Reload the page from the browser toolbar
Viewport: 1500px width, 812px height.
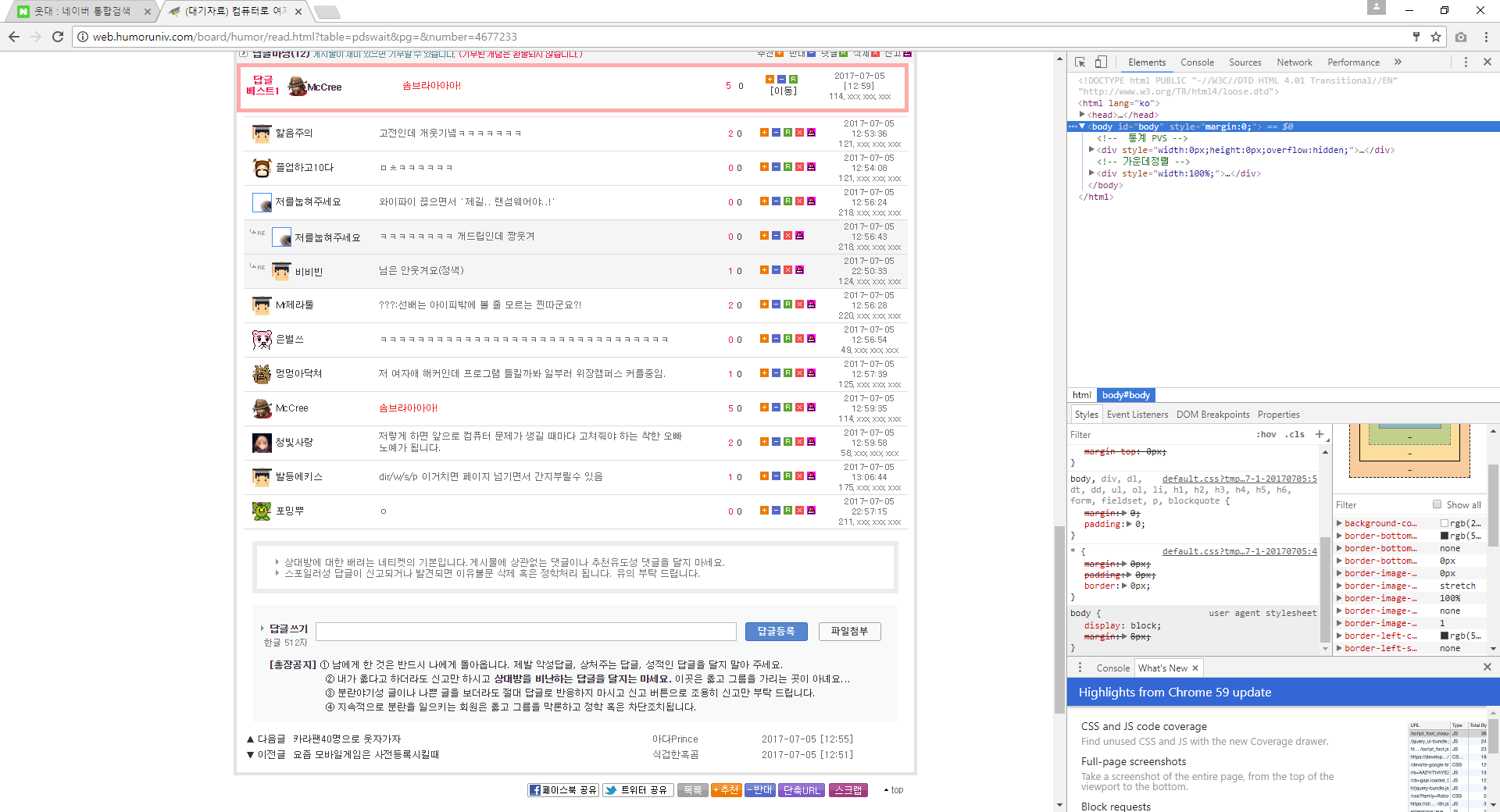pos(58,37)
